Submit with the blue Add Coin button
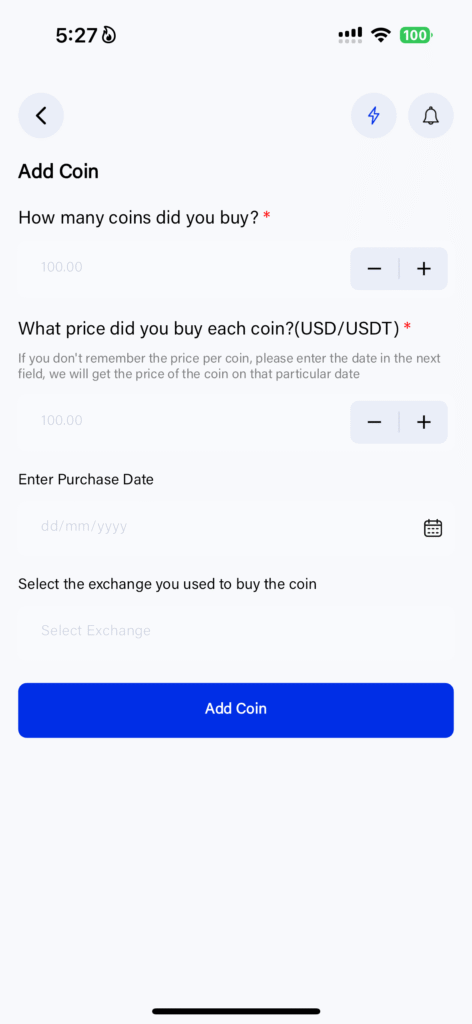Screen dimensions: 472x1024 click(x=236, y=710)
